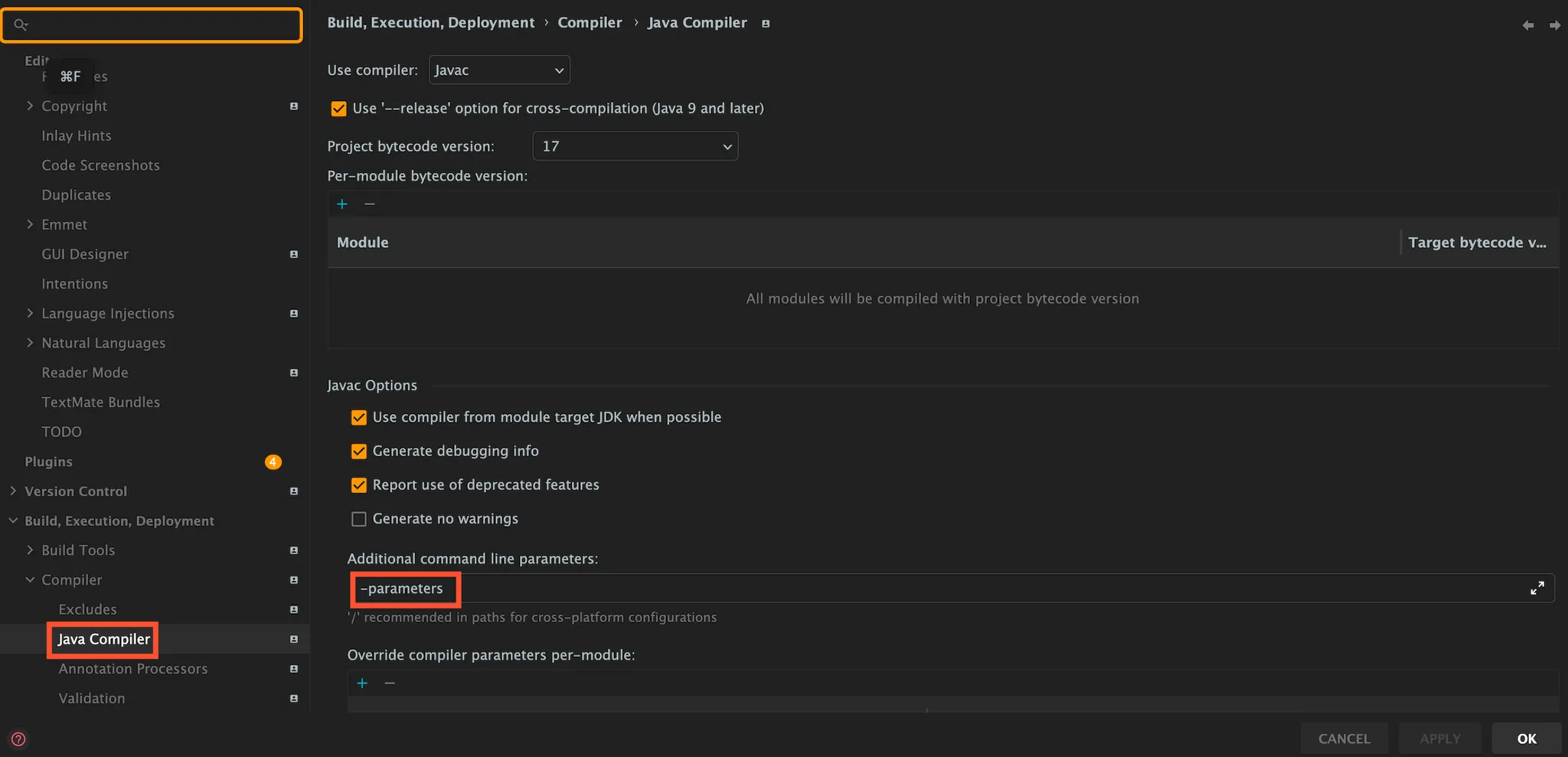Click the Build, Execution, Deployment breadcrumb

431,23
